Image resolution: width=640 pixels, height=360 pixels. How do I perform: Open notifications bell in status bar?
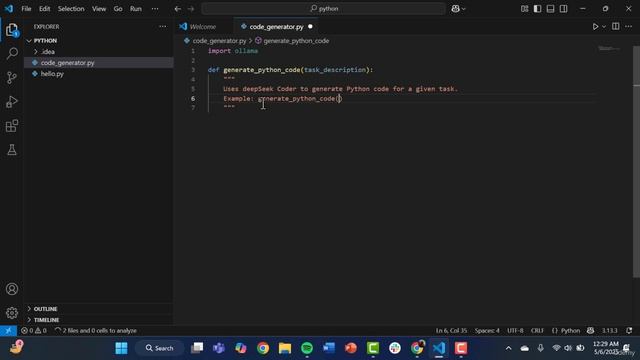(x=629, y=331)
